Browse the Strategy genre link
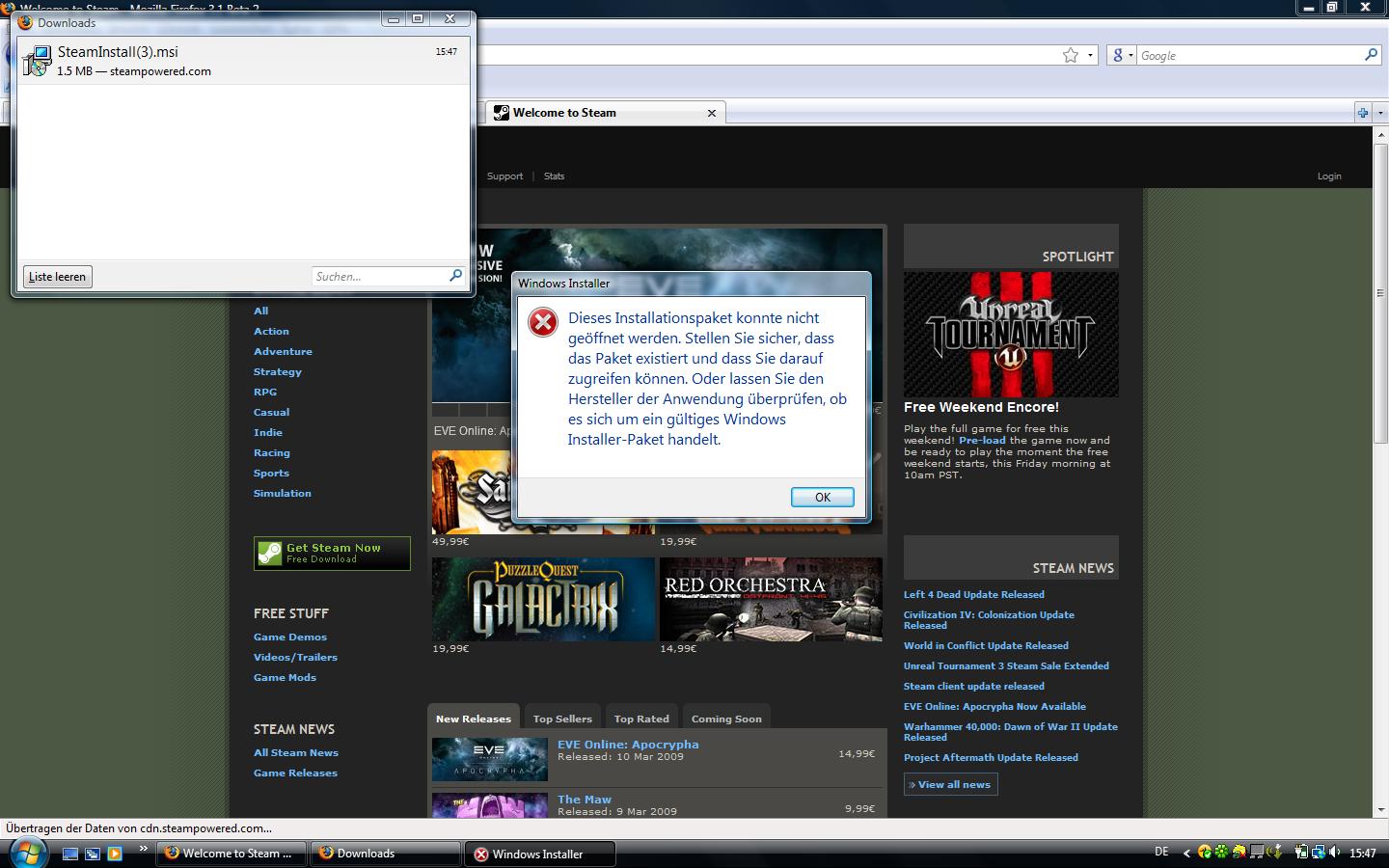The height and width of the screenshot is (868, 1389). 278,371
